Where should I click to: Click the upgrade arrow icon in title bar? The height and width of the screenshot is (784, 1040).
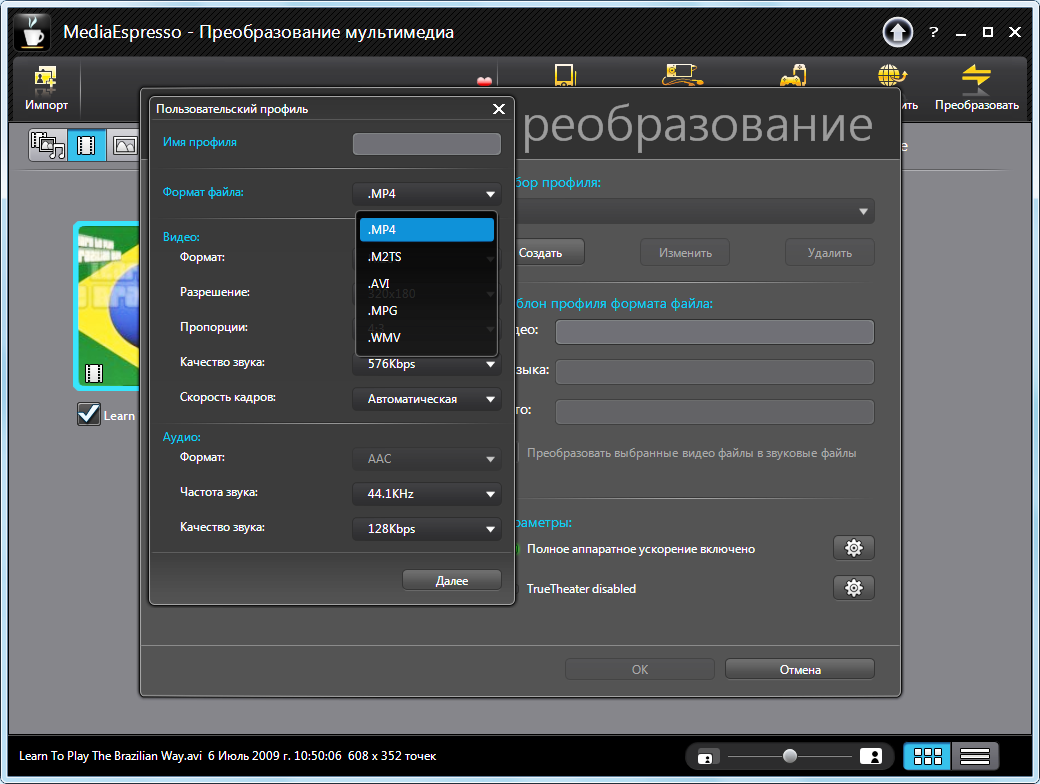coord(897,33)
